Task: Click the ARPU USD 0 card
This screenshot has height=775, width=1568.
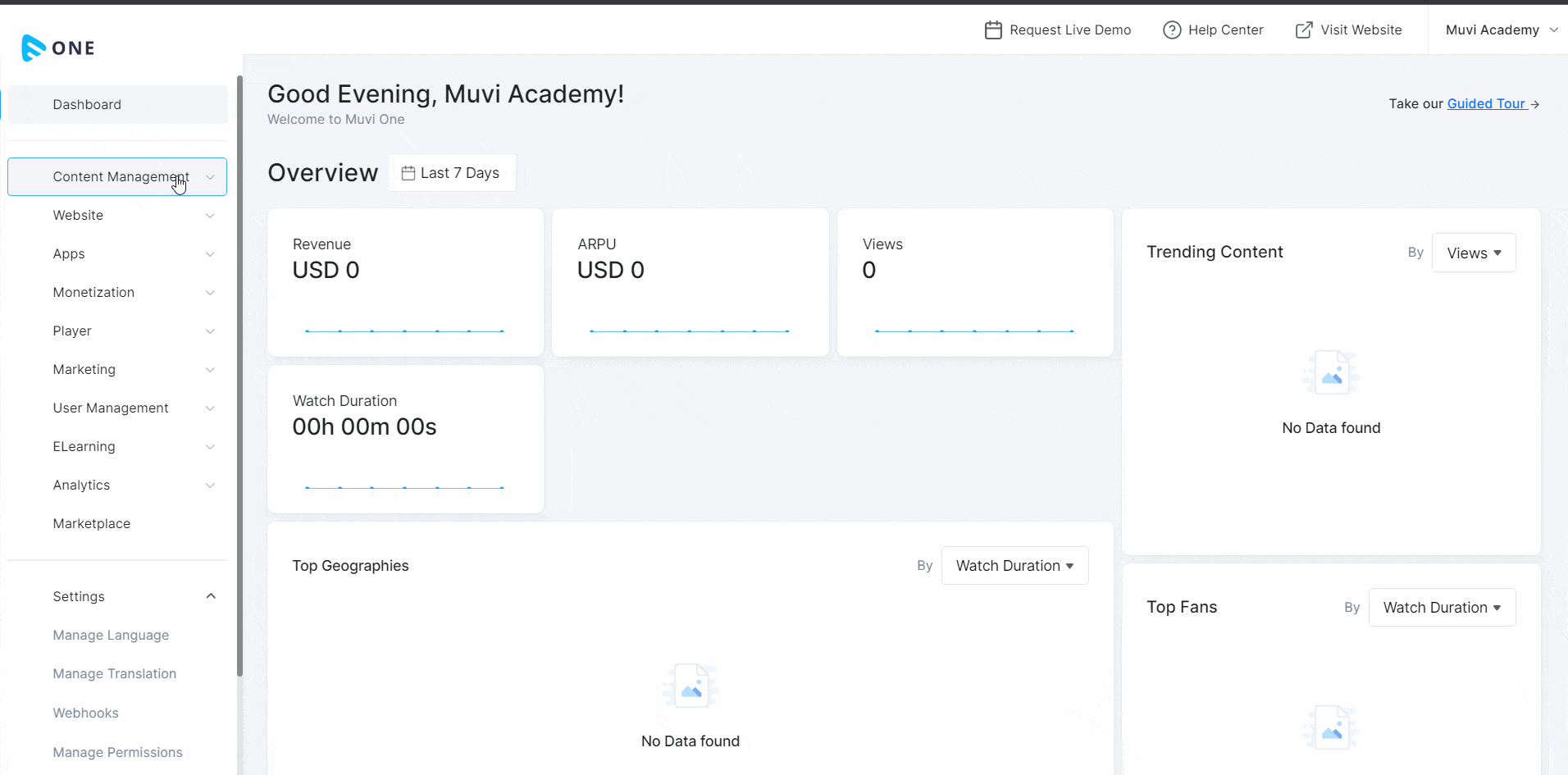Action: 691,282
